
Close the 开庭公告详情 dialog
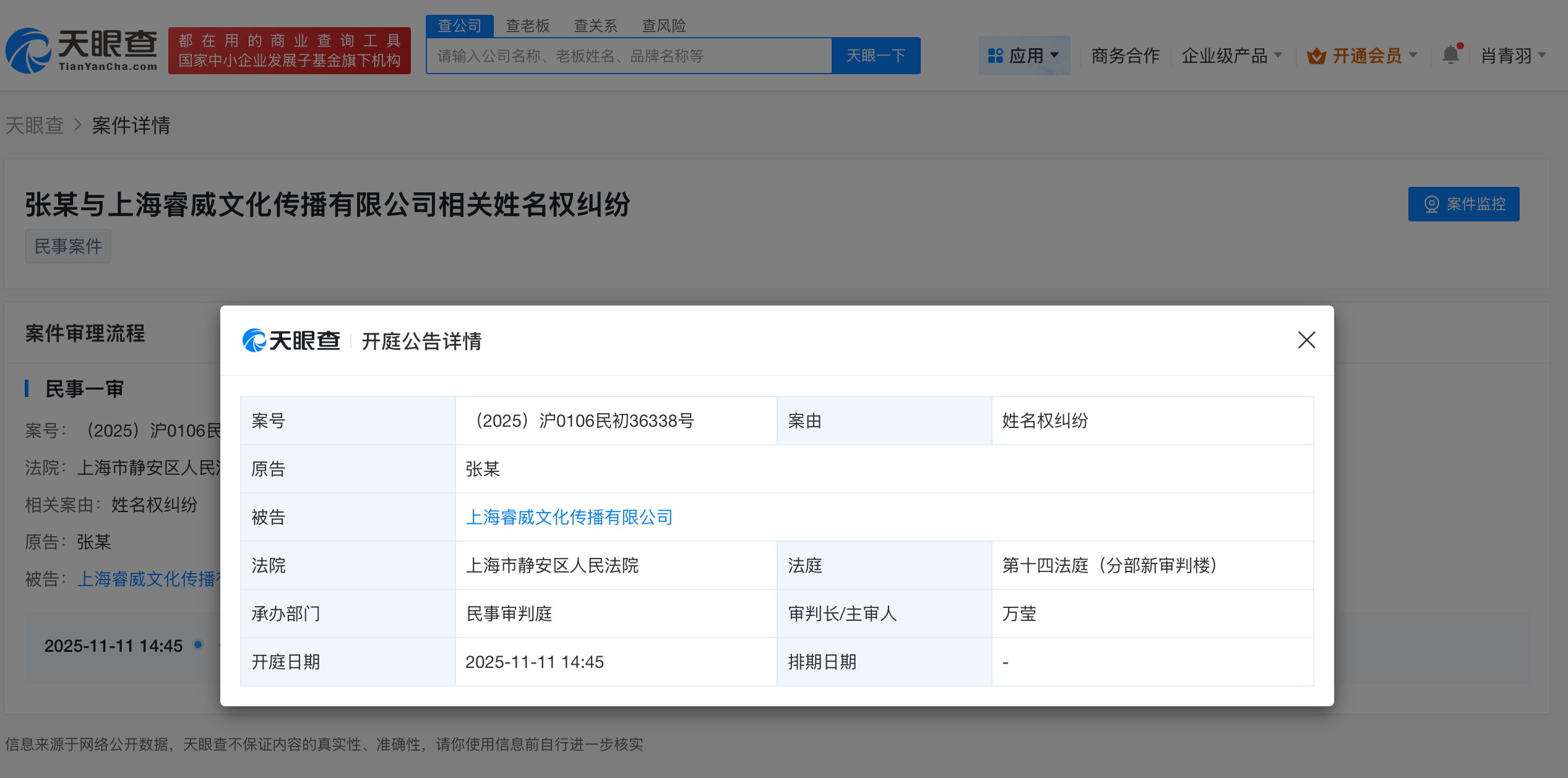click(1306, 340)
